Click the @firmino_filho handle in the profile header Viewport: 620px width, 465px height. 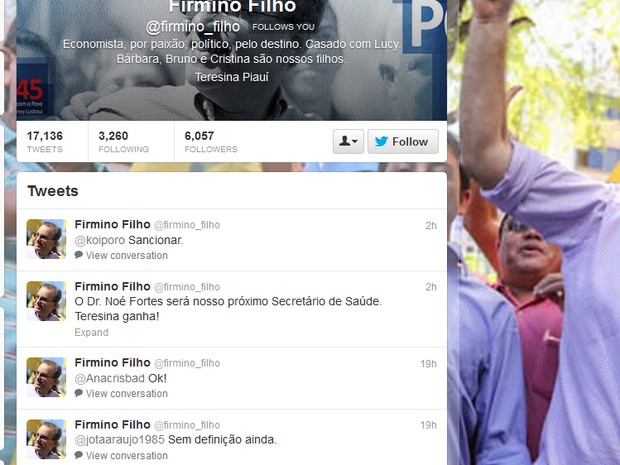[193, 27]
